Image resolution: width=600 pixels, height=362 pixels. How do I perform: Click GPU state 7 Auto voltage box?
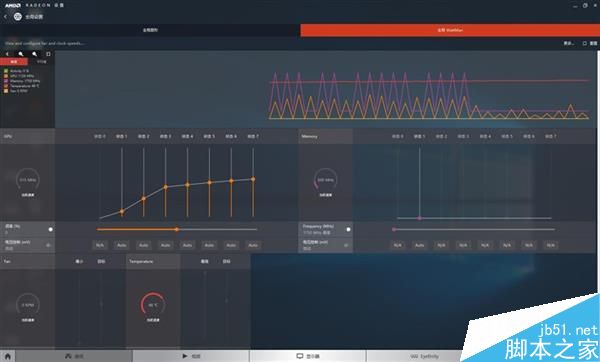[253, 245]
